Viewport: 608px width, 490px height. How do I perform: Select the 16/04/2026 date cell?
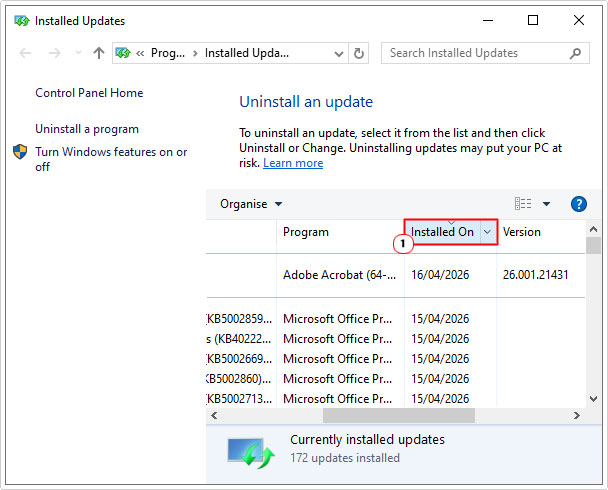click(440, 275)
